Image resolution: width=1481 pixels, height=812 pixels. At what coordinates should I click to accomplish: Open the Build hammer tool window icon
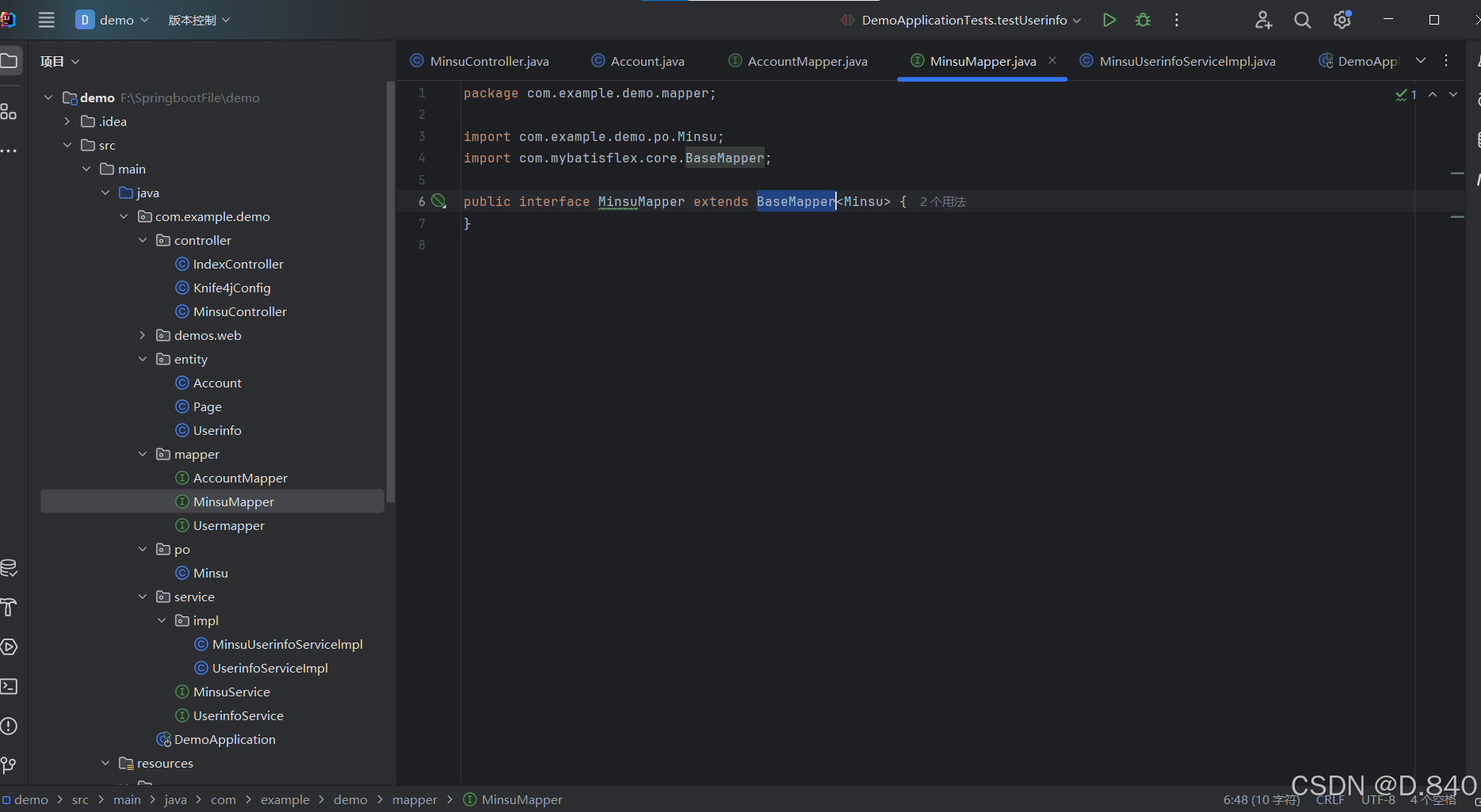click(x=10, y=608)
